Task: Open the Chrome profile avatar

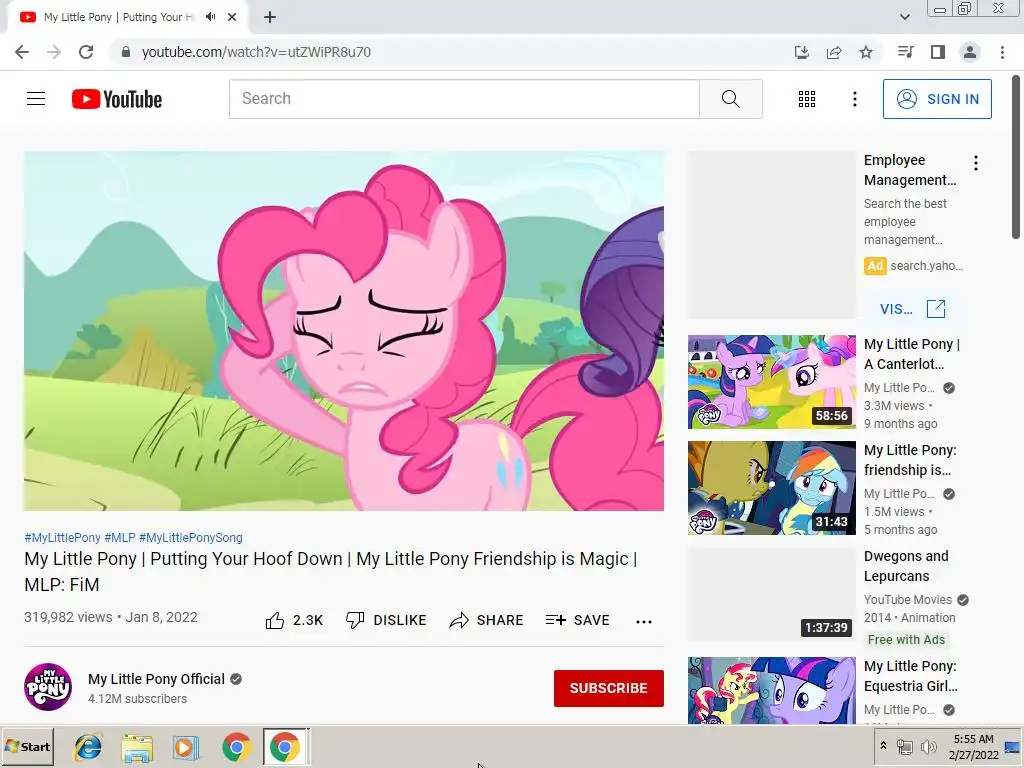Action: (x=970, y=52)
